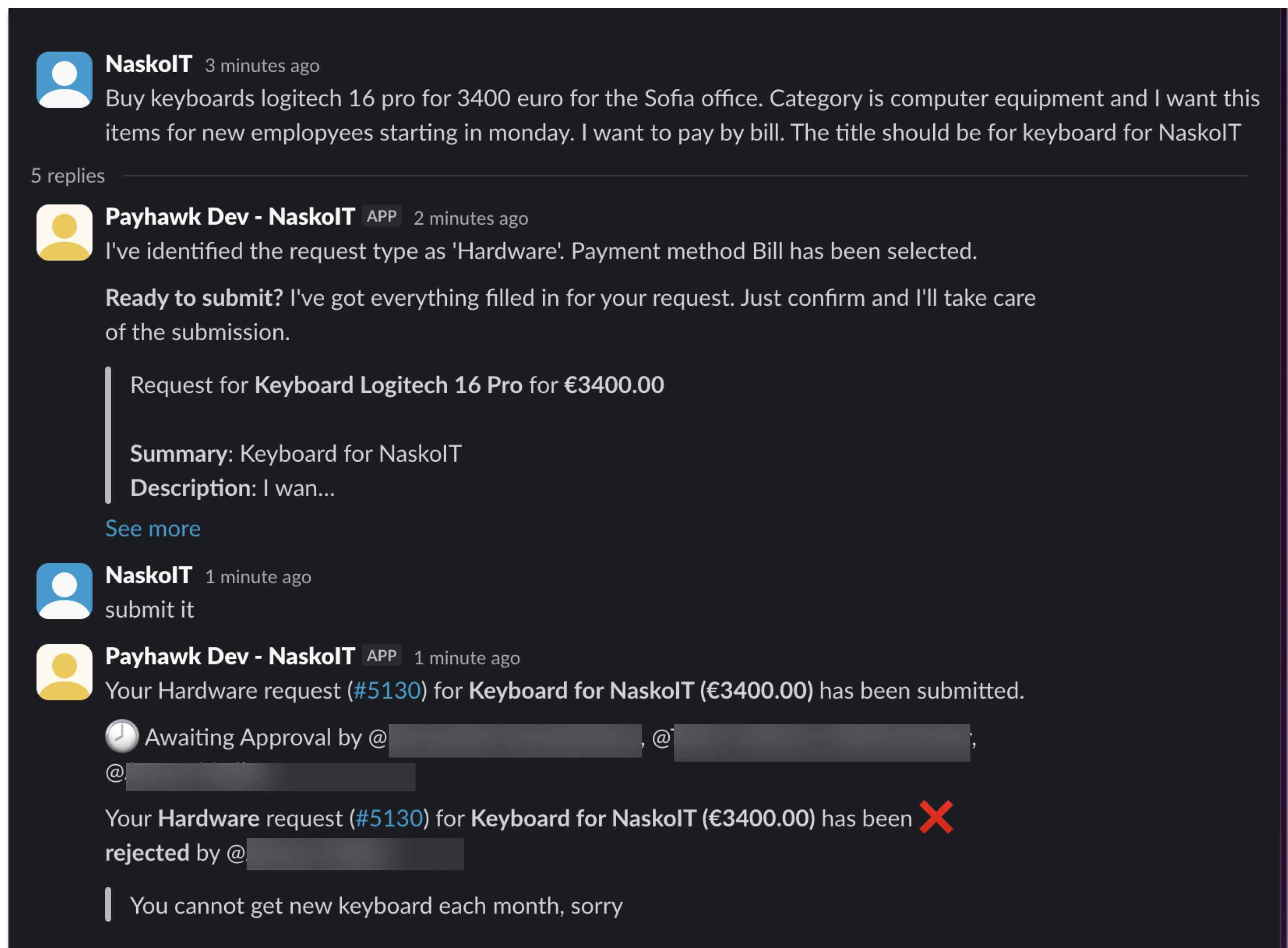
Task: Click the rejection reason quote bar
Action: 109,906
